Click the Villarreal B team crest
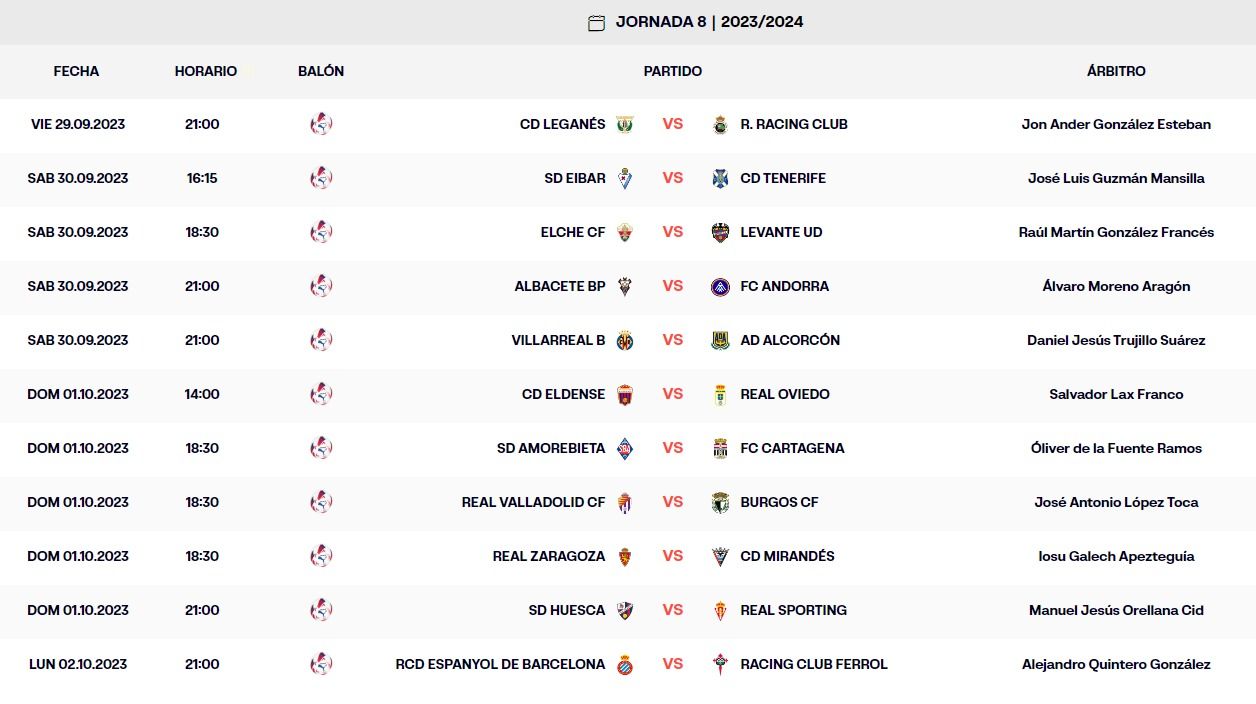This screenshot has height=704, width=1256. (x=625, y=341)
